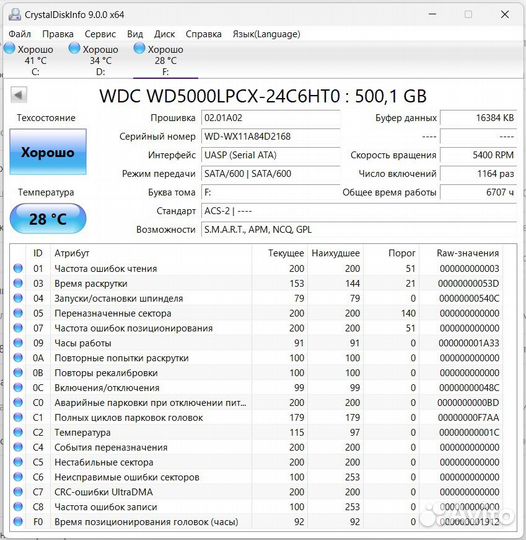
Task: Click status icon for Повторные попытки раскрутки
Action: tap(18, 357)
